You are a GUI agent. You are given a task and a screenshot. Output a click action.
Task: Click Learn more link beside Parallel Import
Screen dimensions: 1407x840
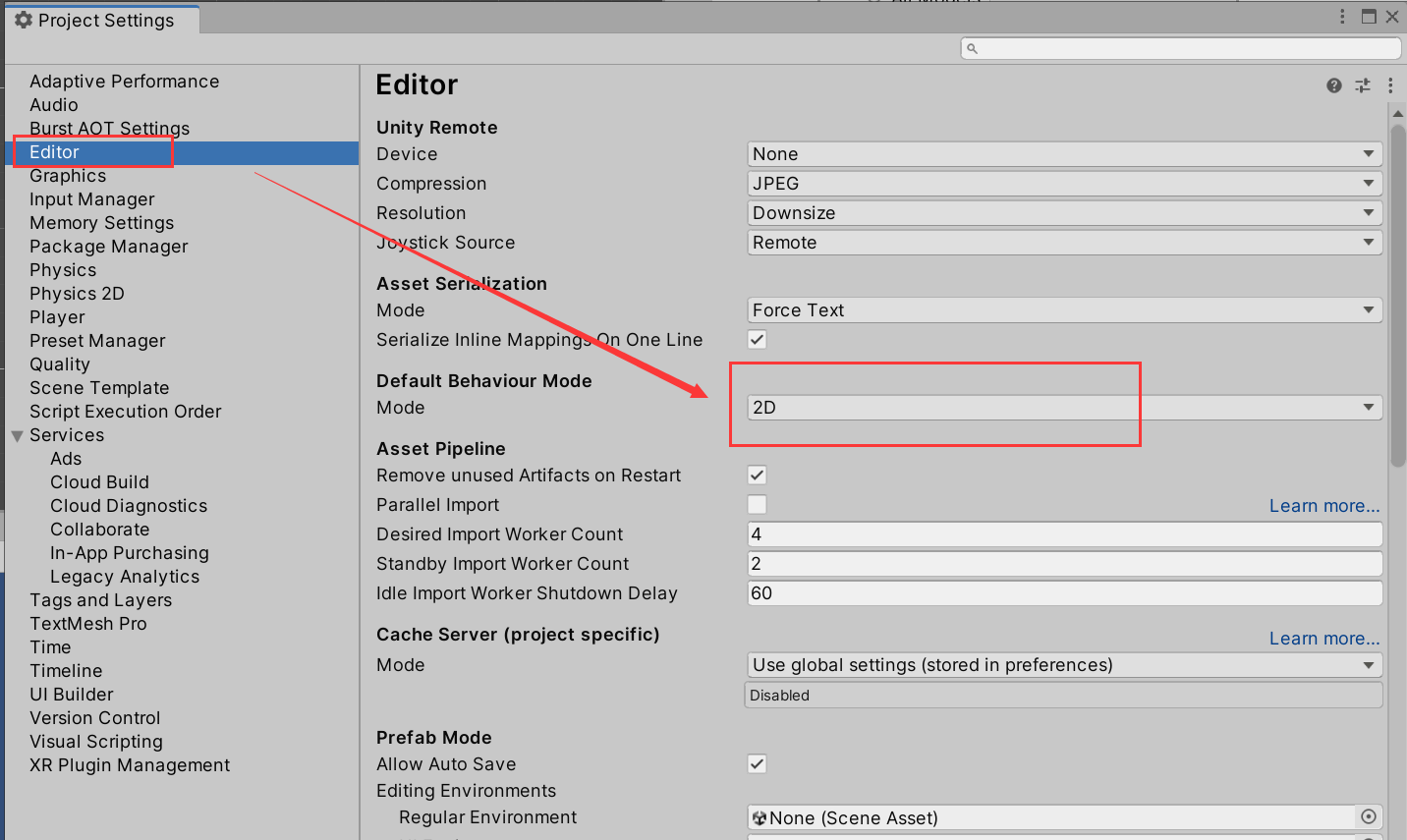(x=1324, y=506)
